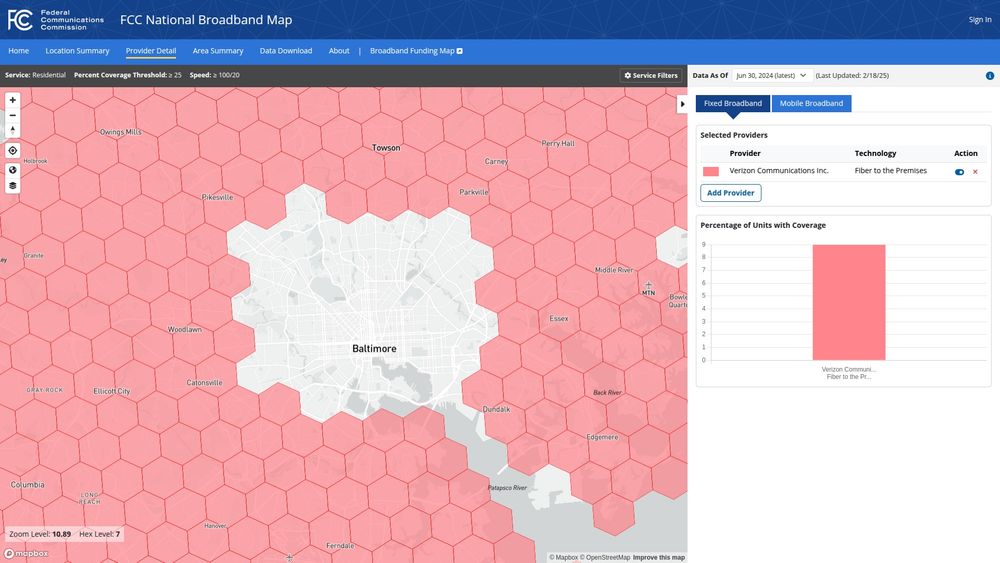The height and width of the screenshot is (563, 1000).
Task: Click Improve this map link
Action: tap(659, 557)
